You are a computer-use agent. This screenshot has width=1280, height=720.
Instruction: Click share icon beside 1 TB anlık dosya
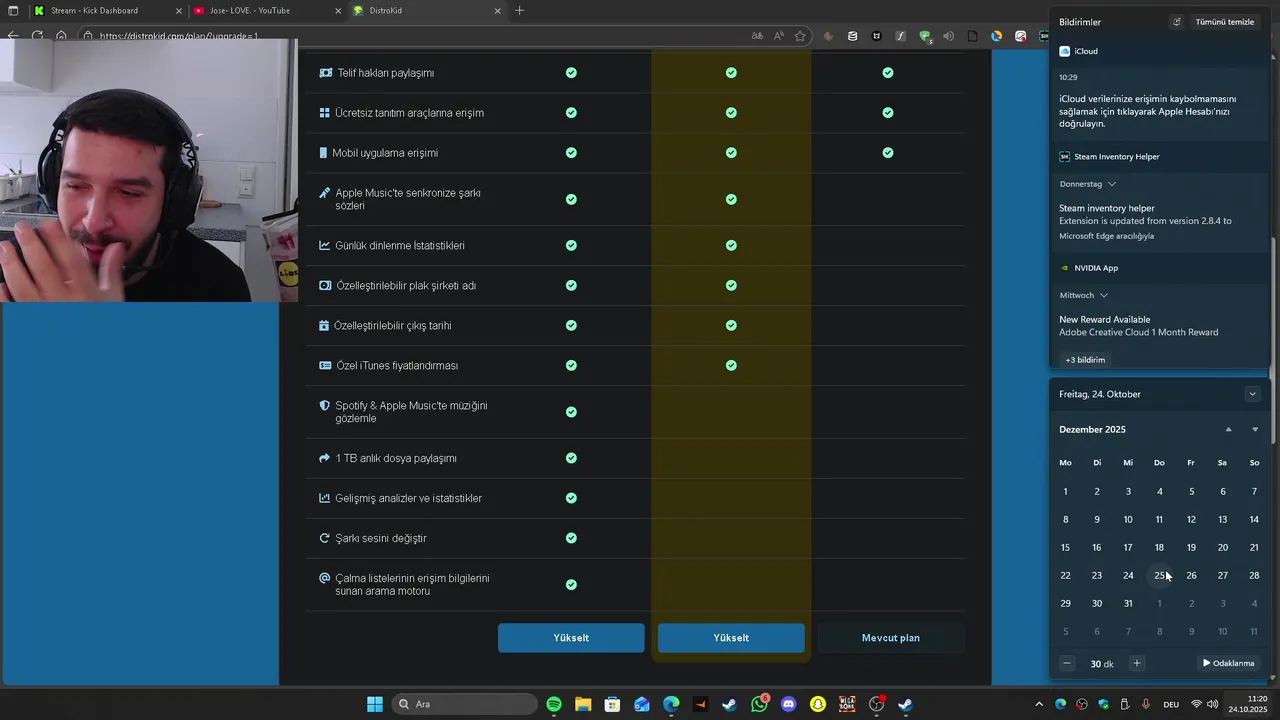click(324, 458)
